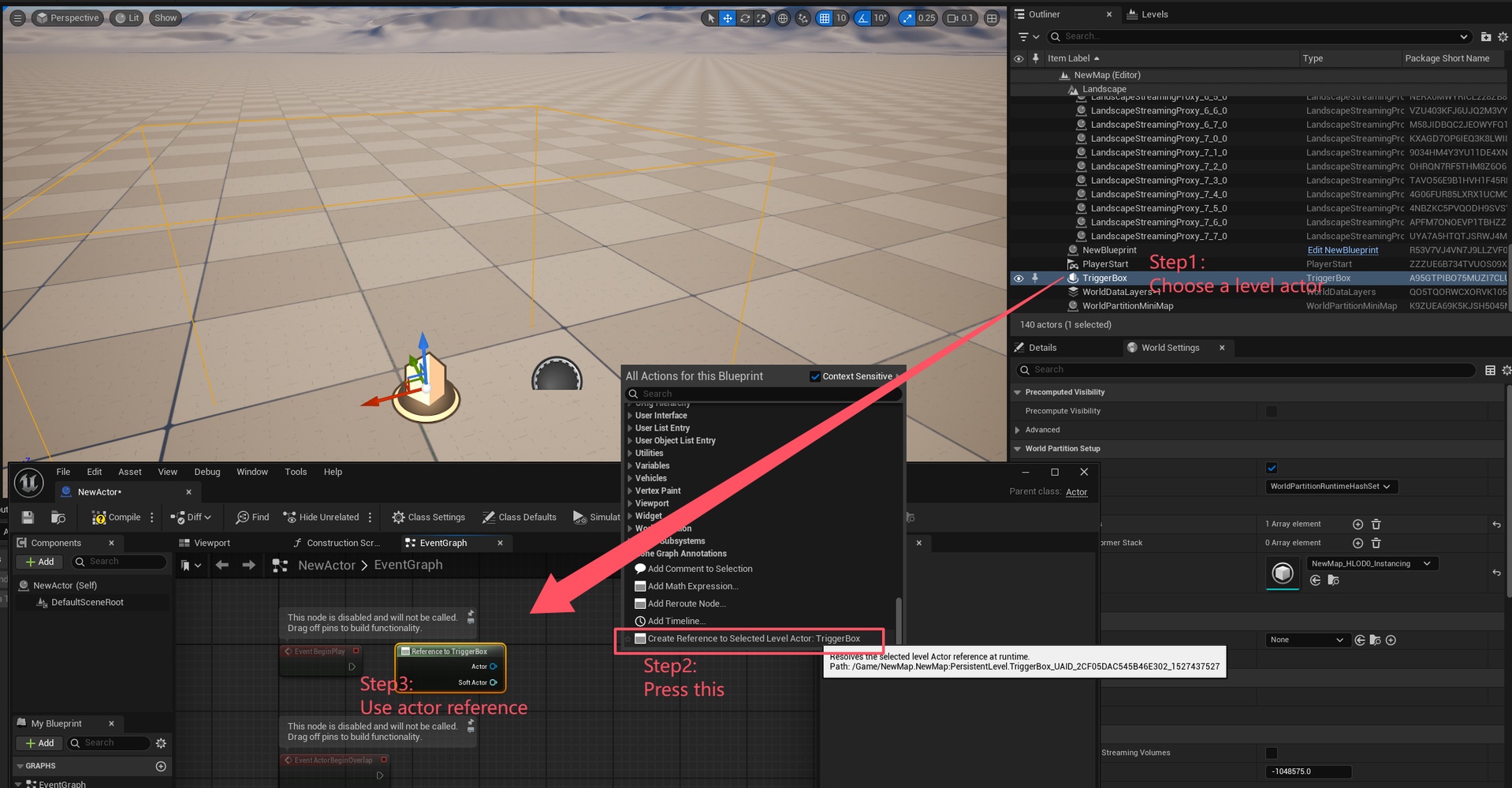Open Find in blueprint

pyautogui.click(x=252, y=517)
